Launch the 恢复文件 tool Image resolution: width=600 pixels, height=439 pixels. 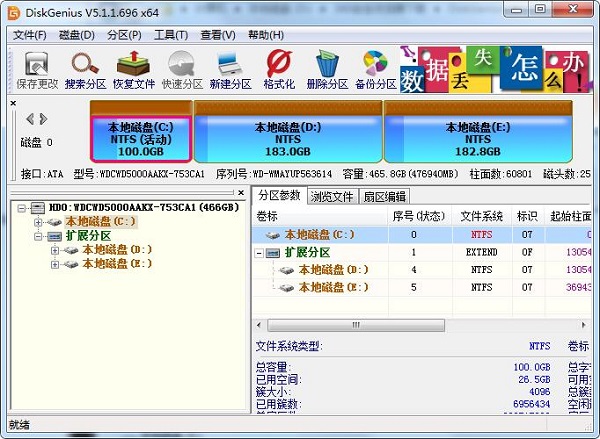(x=134, y=70)
